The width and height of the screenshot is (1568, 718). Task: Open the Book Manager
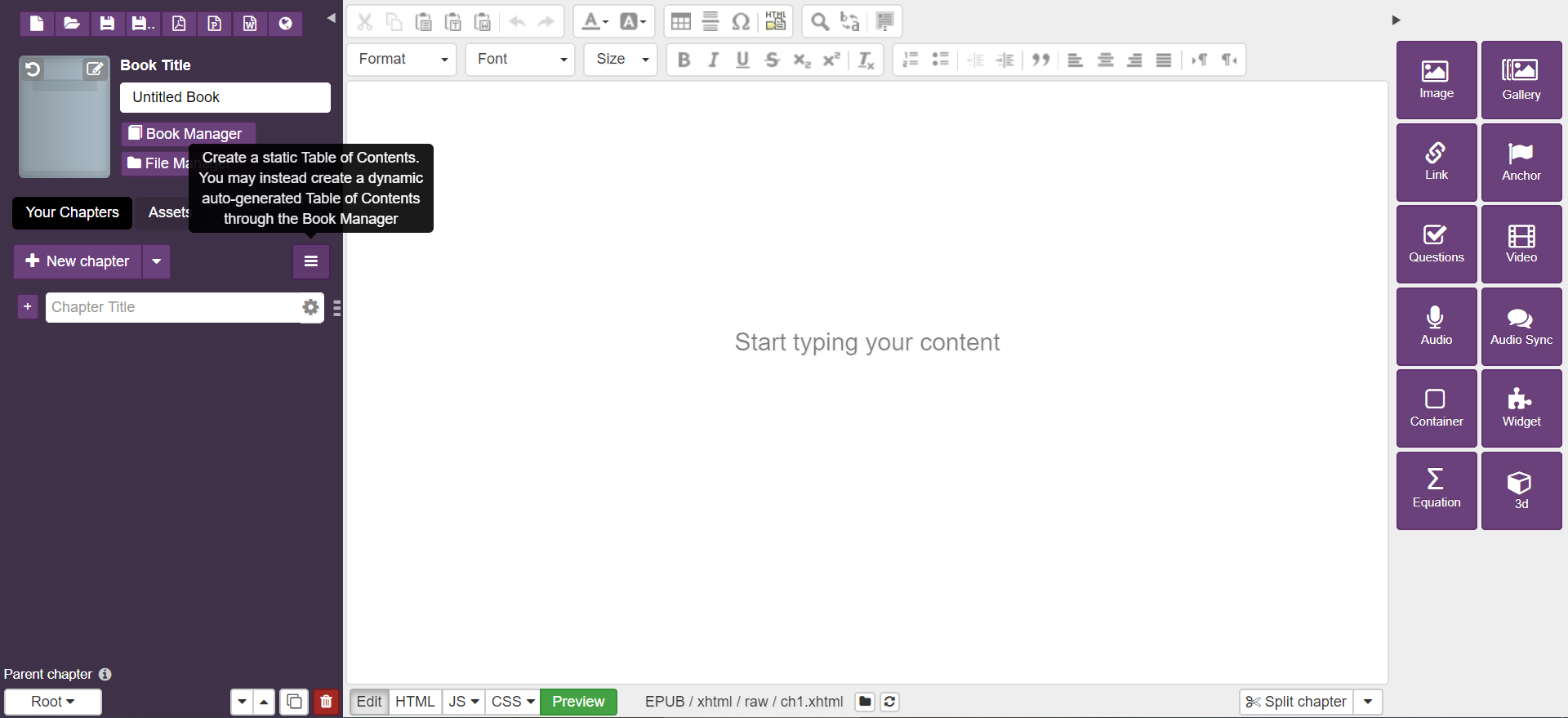coord(188,133)
